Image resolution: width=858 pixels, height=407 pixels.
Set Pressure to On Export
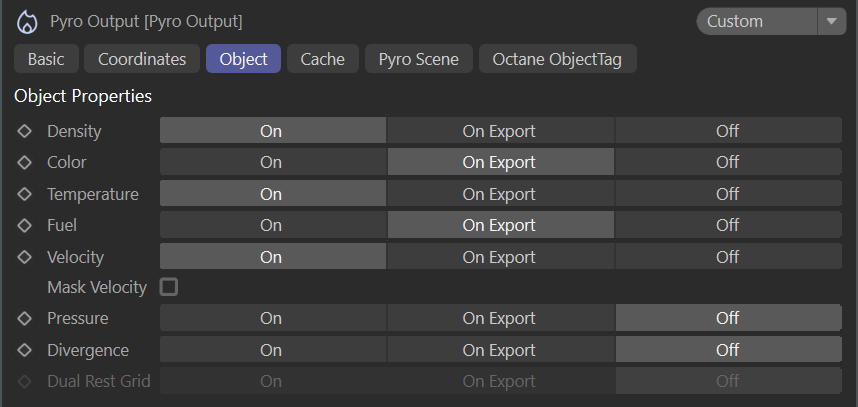coord(499,318)
